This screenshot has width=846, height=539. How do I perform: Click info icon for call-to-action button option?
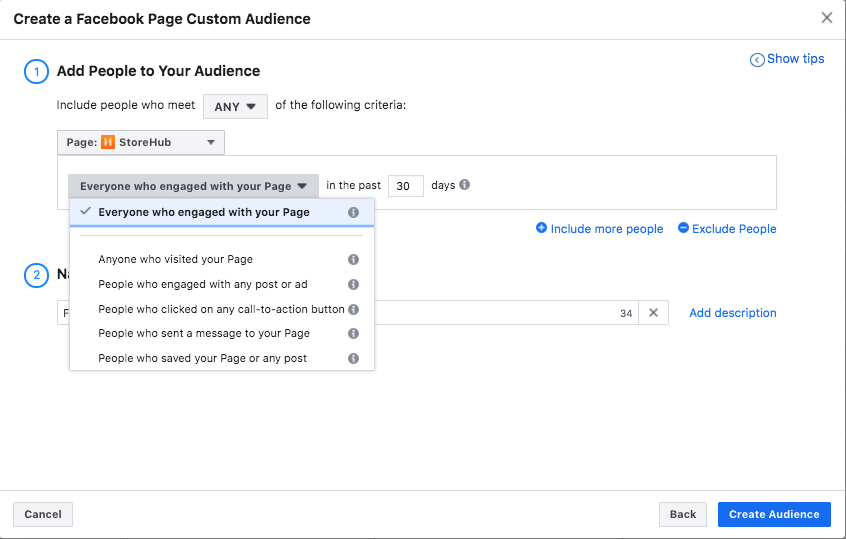(x=353, y=309)
